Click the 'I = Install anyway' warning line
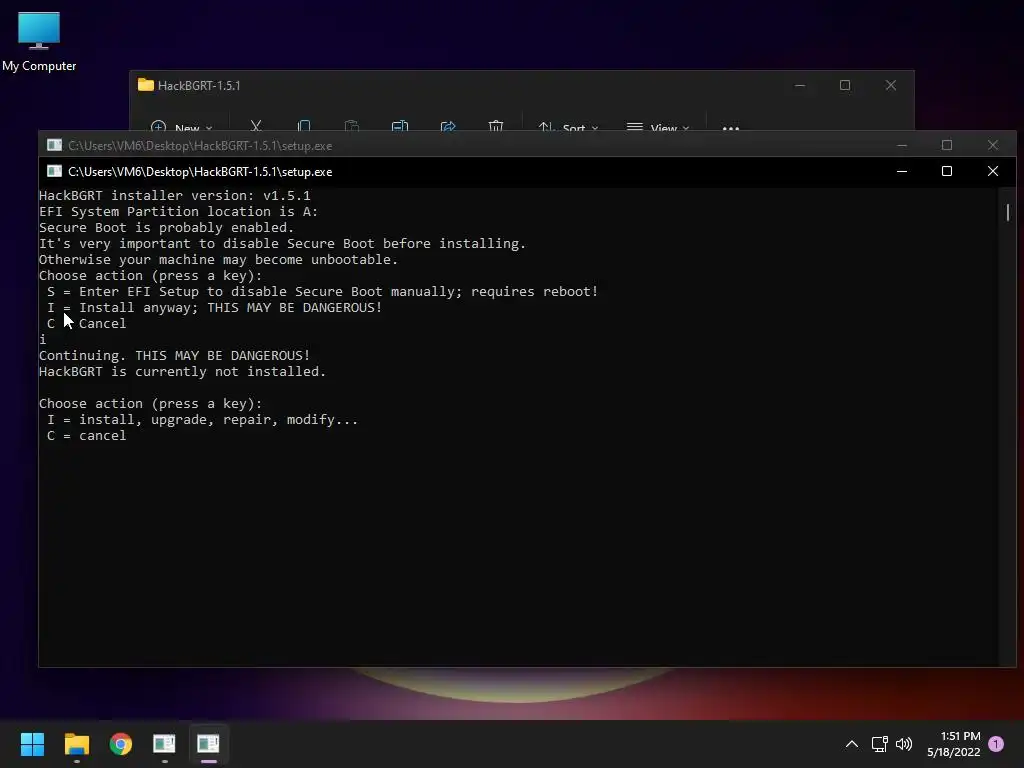The image size is (1024, 768). click(214, 308)
